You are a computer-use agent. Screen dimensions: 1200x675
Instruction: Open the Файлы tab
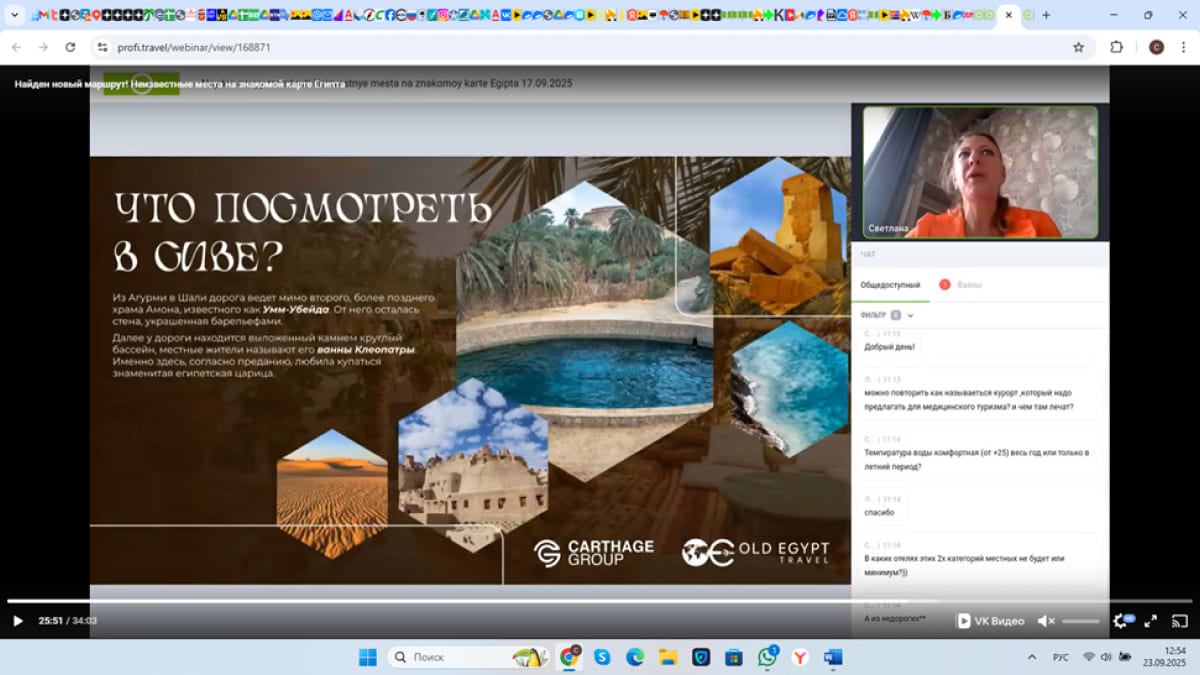click(968, 285)
